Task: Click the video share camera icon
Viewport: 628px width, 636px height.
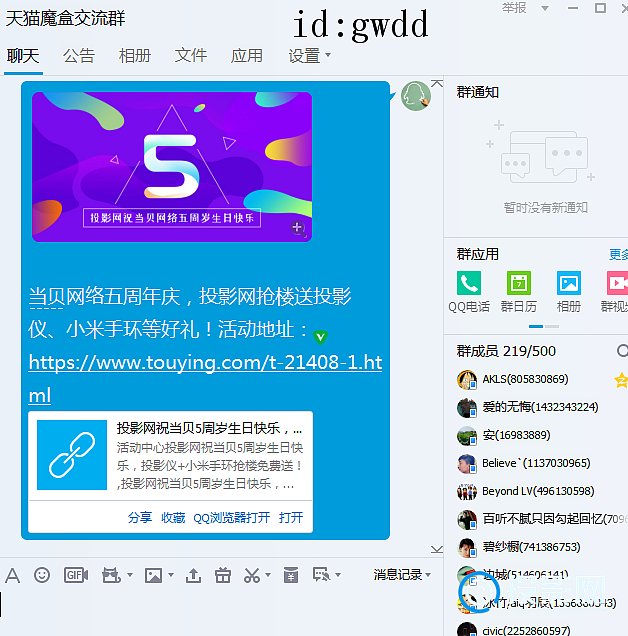Action: 111,575
